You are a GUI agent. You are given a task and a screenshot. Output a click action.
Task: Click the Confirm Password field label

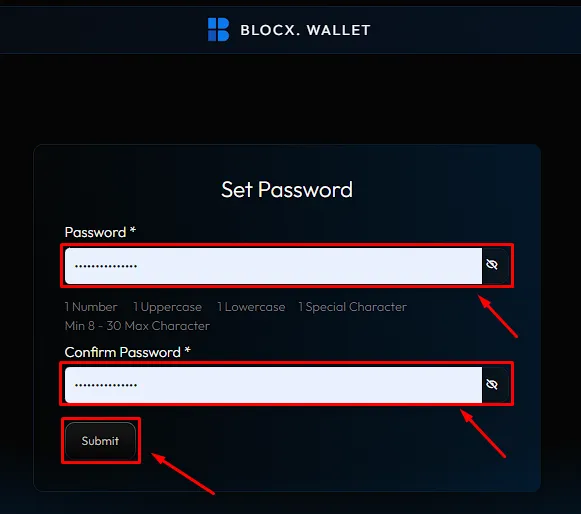tap(123, 352)
